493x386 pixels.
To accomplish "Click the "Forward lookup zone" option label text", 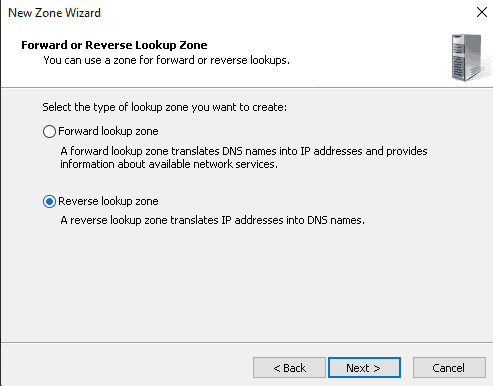I will (108, 131).
